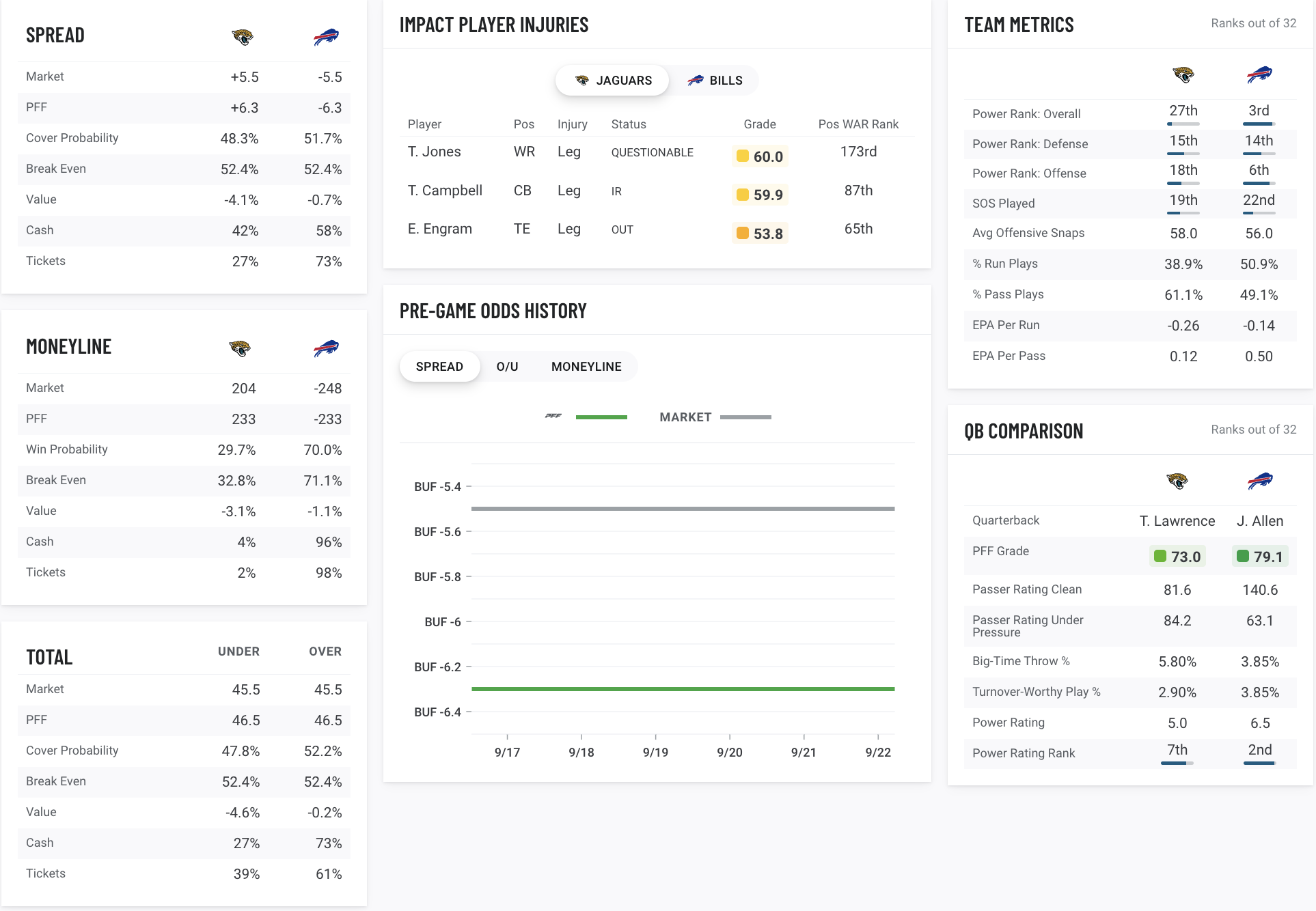Switch odds history to O/U
1316x911 pixels.
click(x=507, y=367)
